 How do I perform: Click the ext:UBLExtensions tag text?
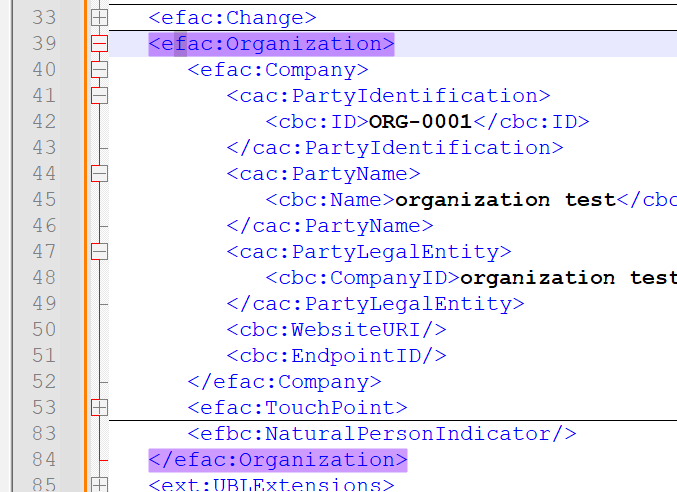point(272,484)
